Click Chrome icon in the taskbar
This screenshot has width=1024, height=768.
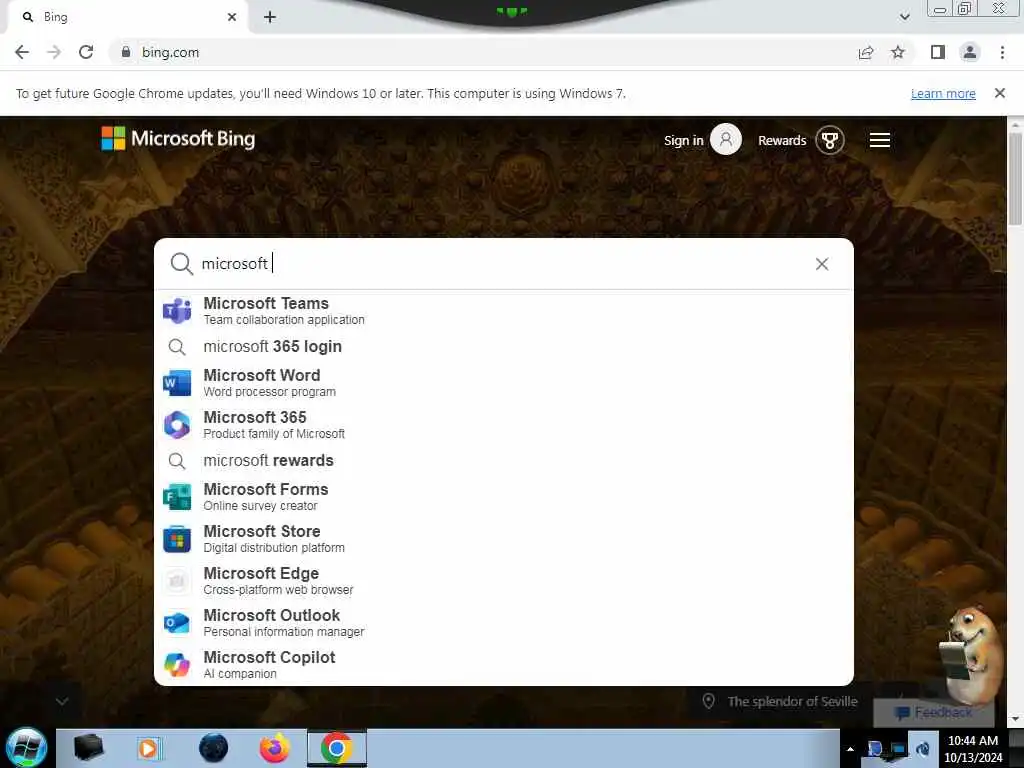point(337,748)
